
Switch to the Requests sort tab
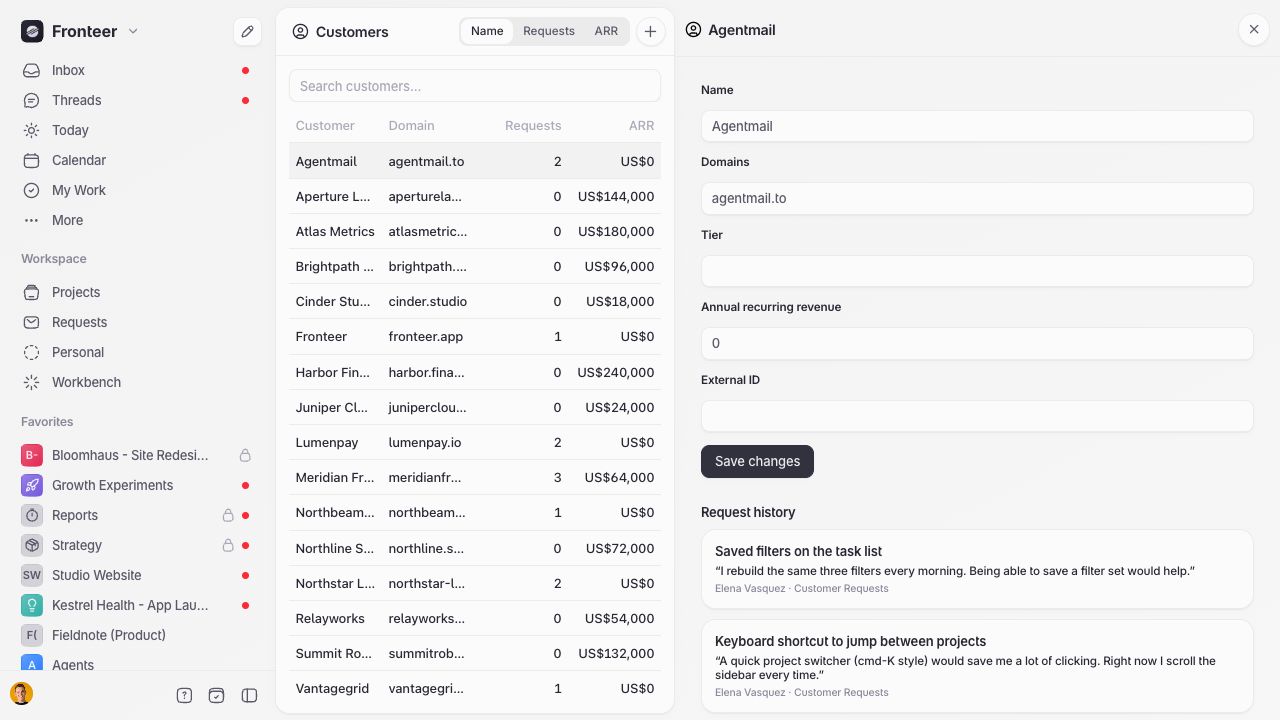tap(549, 31)
